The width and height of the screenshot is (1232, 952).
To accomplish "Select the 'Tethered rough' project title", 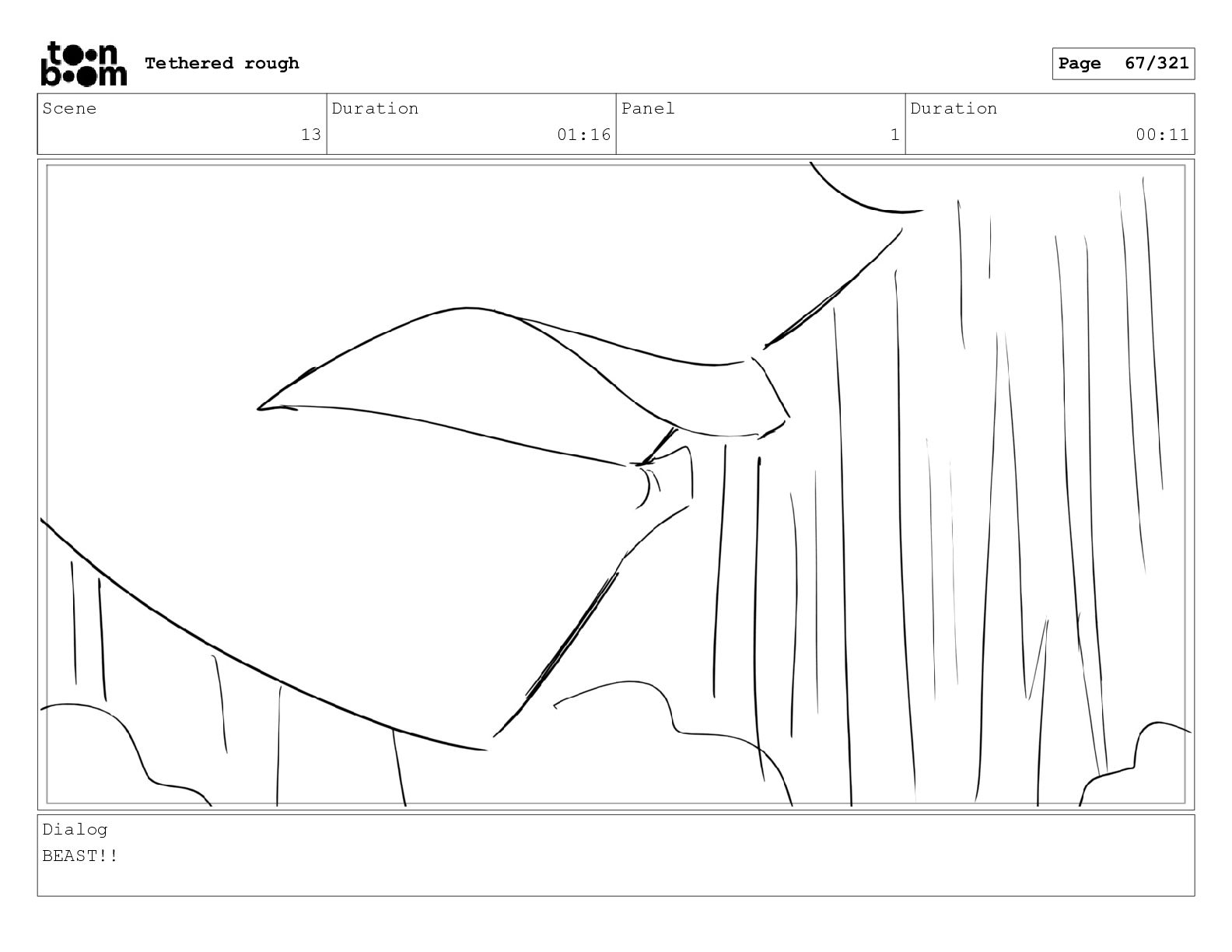I will coord(222,63).
